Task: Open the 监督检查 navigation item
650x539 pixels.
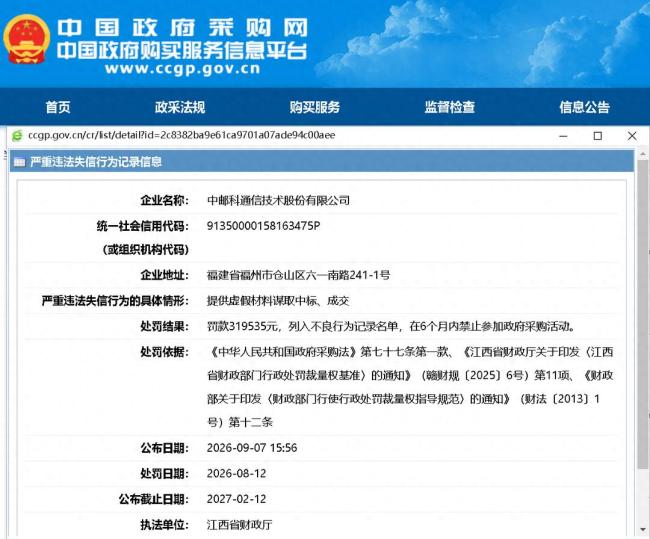Action: (x=450, y=107)
